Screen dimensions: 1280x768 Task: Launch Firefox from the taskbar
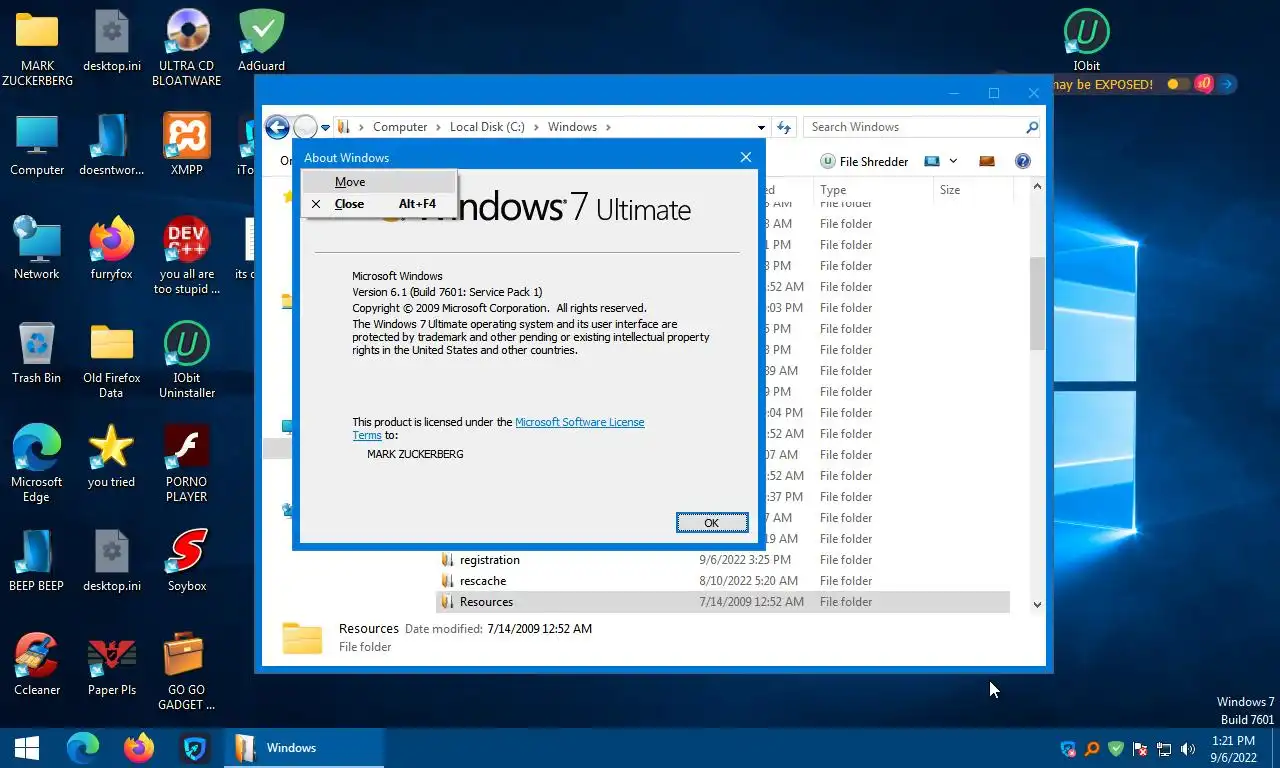click(x=139, y=748)
